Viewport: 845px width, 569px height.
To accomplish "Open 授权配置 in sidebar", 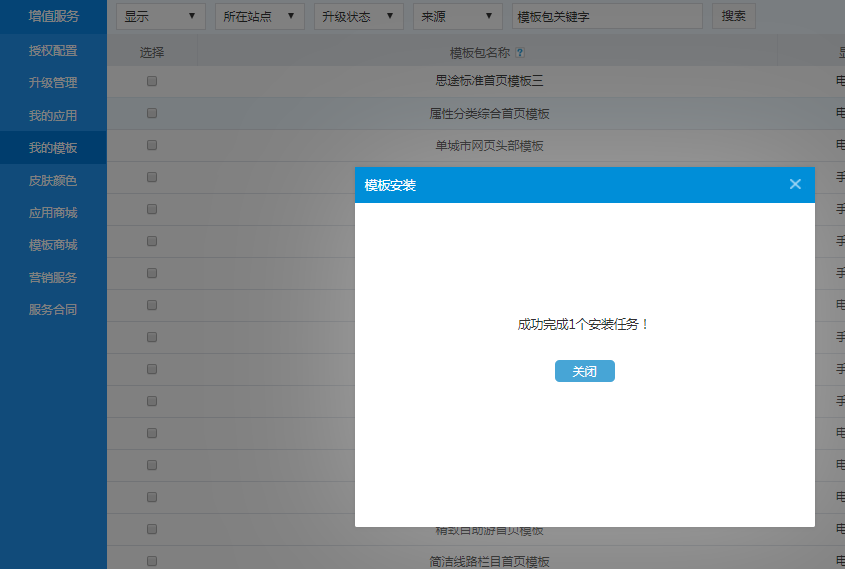I will (x=53, y=51).
